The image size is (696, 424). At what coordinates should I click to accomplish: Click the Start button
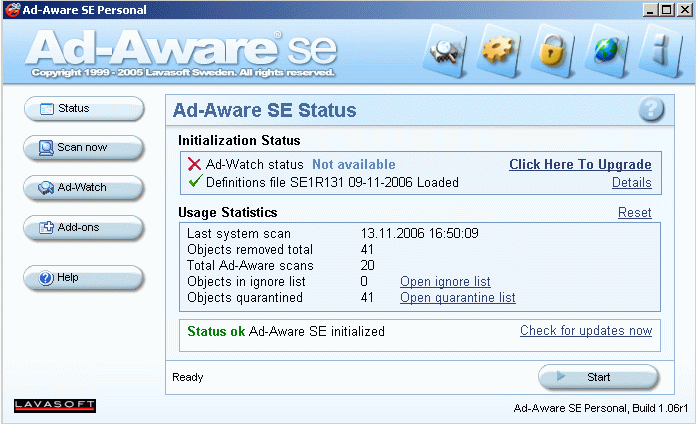tap(598, 377)
